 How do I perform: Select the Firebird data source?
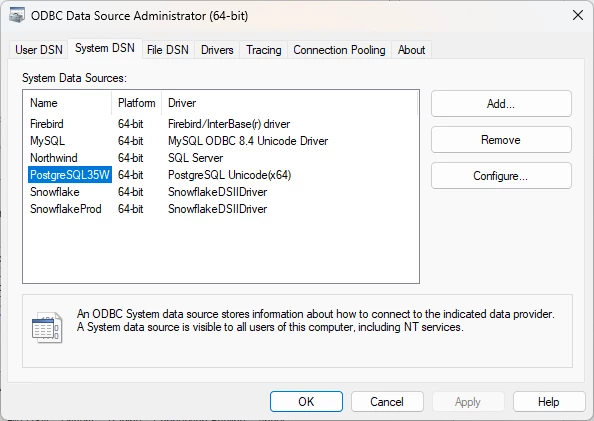pos(47,124)
